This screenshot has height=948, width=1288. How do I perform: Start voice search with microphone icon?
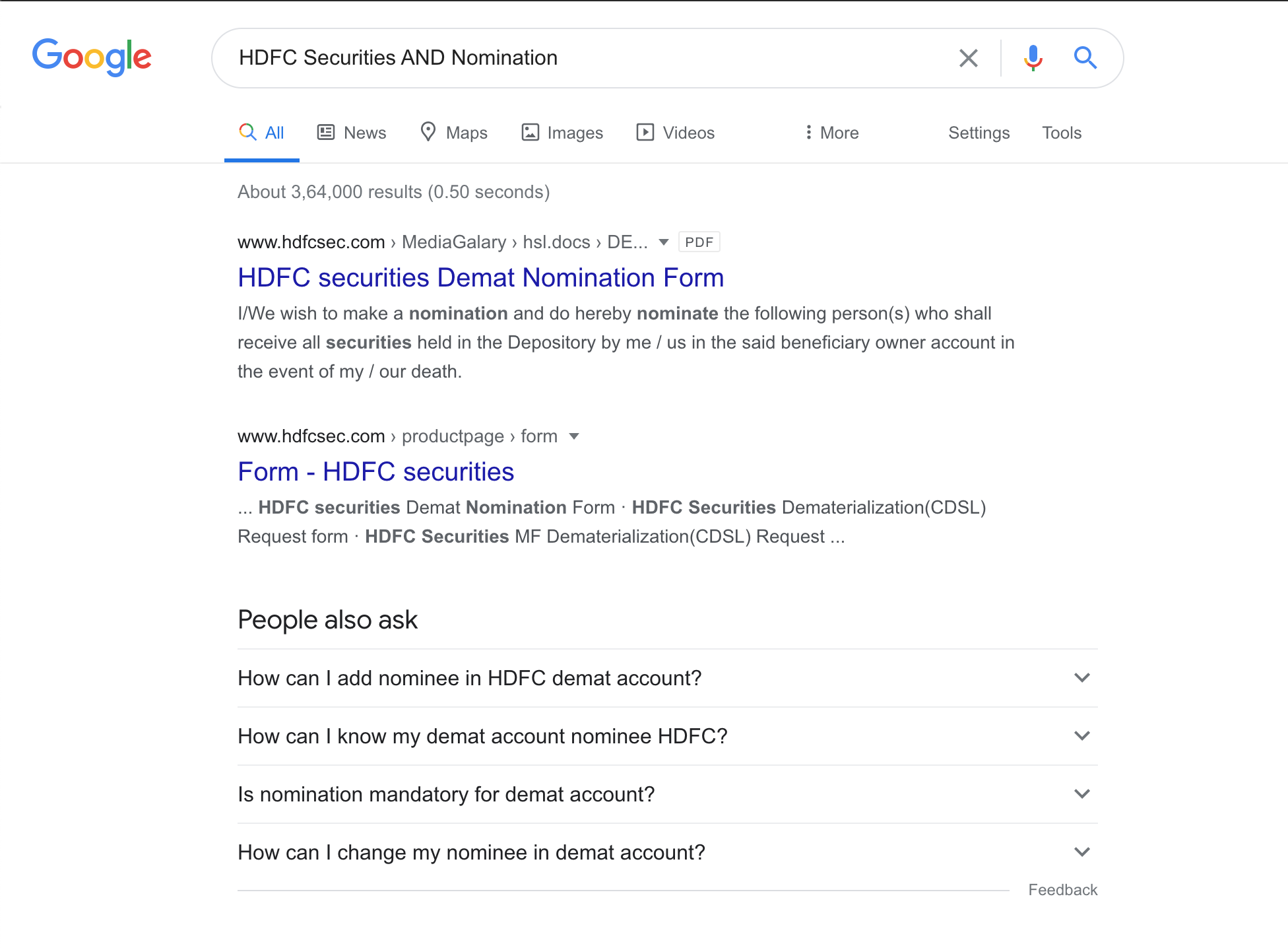[1033, 58]
